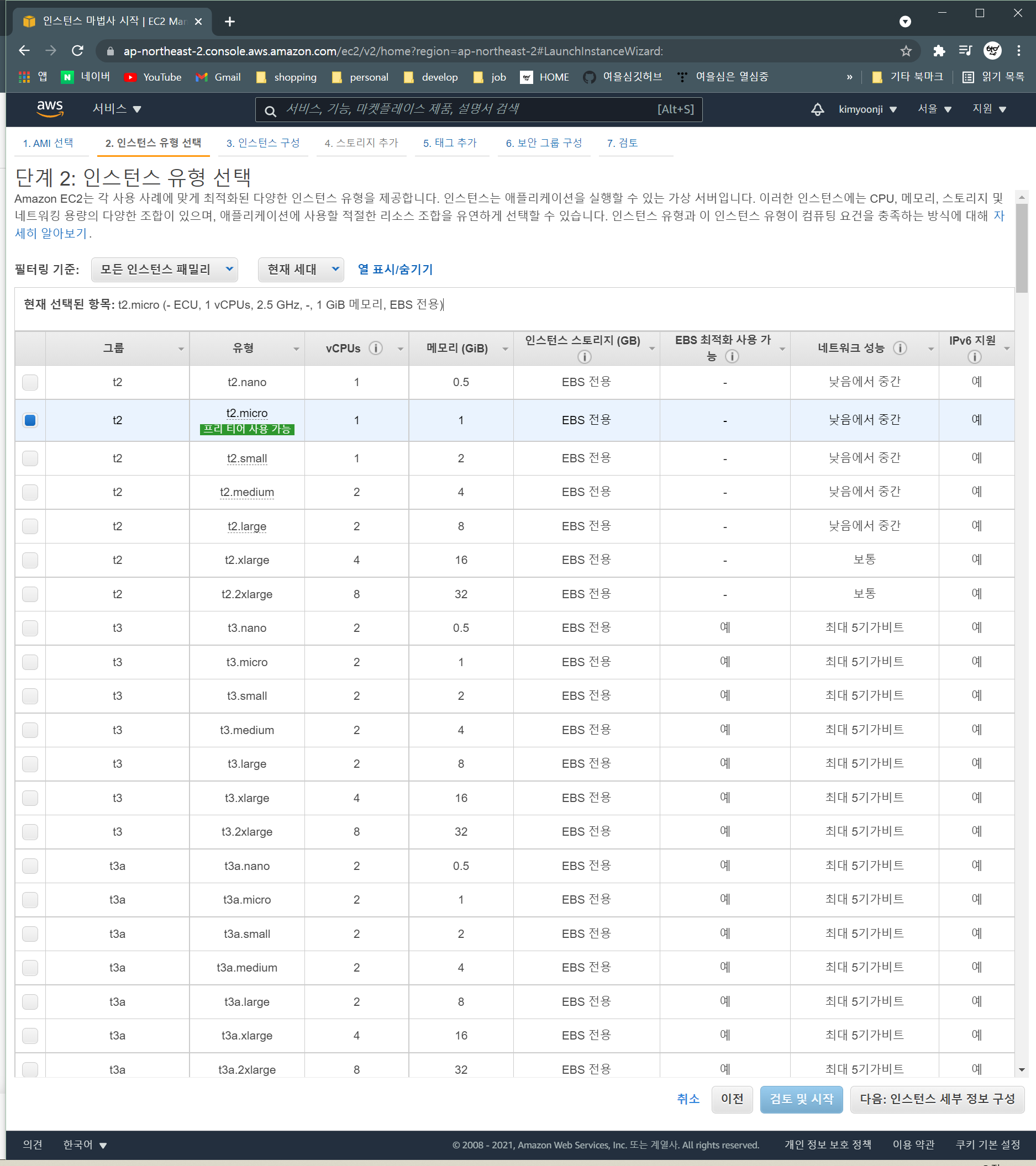
Task: Click the 열 표시/숨기기 columns link
Action: [x=395, y=269]
